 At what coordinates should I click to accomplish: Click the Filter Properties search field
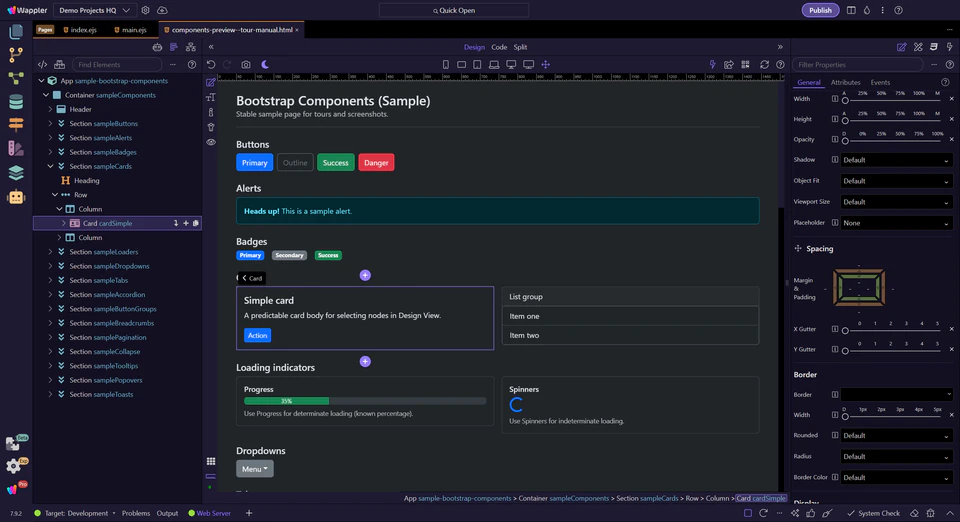857,64
